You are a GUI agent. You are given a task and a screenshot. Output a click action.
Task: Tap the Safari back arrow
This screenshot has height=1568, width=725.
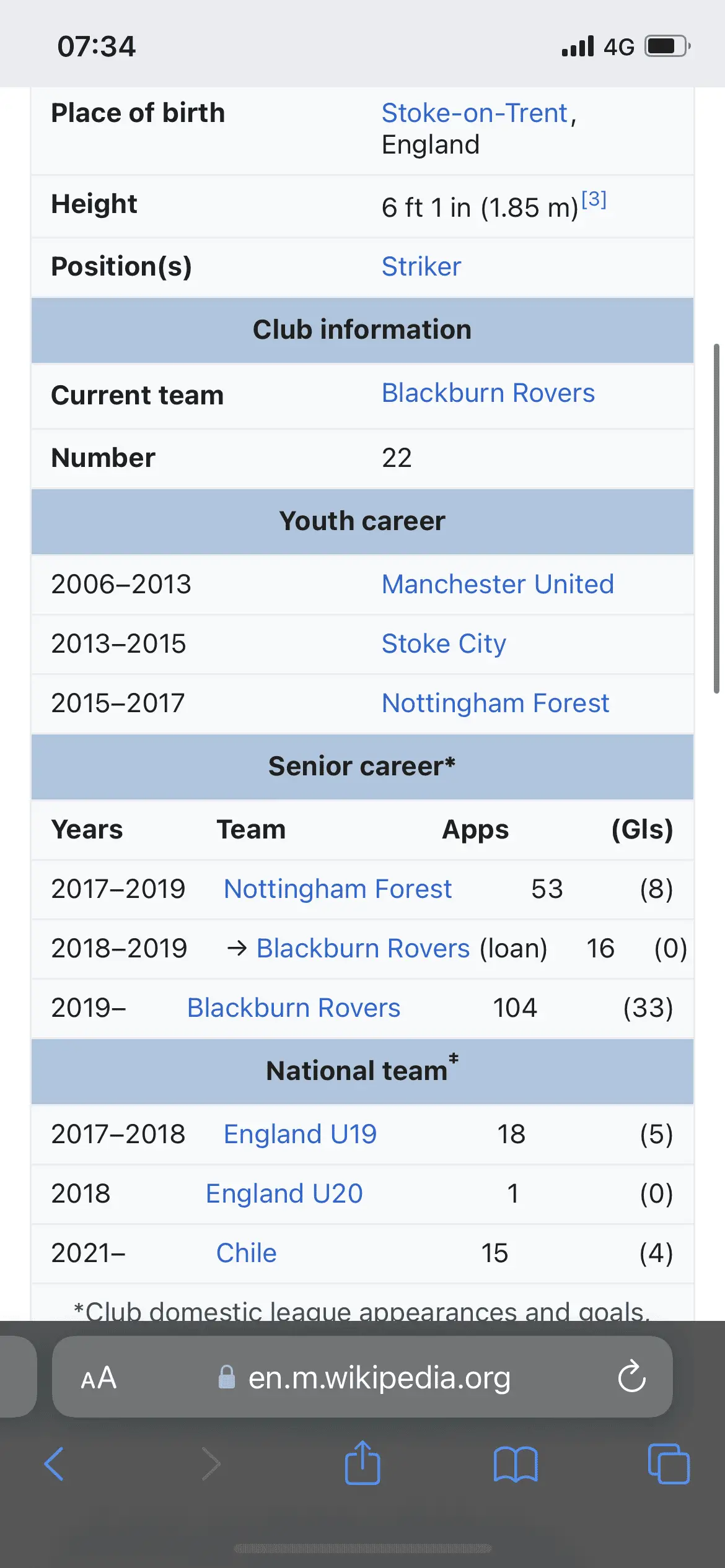click(x=54, y=1464)
